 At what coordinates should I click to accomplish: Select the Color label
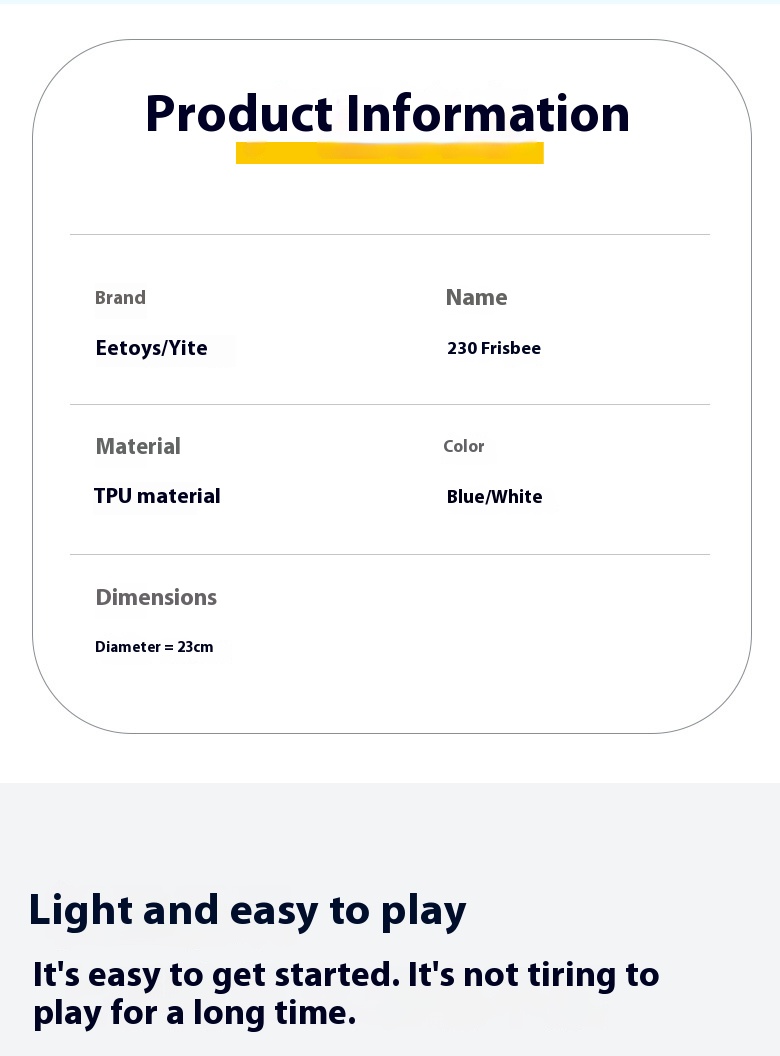tap(464, 447)
